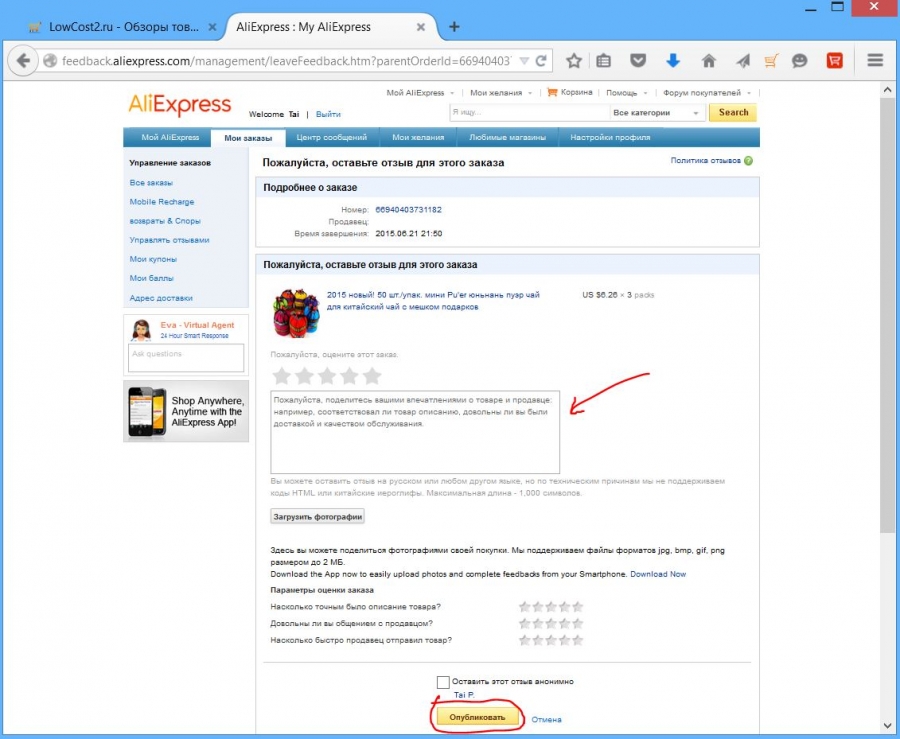Open Мои заказы navigation tab
This screenshot has height=739, width=900.
(x=248, y=138)
